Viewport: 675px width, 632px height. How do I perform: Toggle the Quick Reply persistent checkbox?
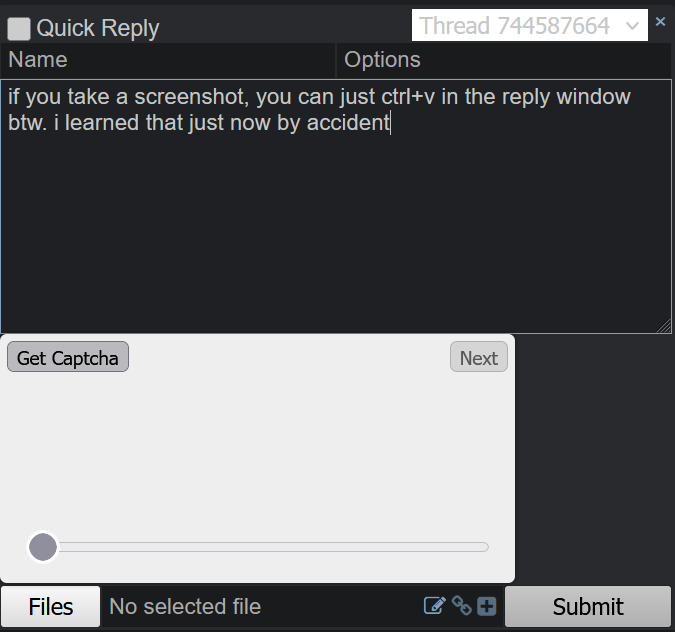pyautogui.click(x=19, y=29)
